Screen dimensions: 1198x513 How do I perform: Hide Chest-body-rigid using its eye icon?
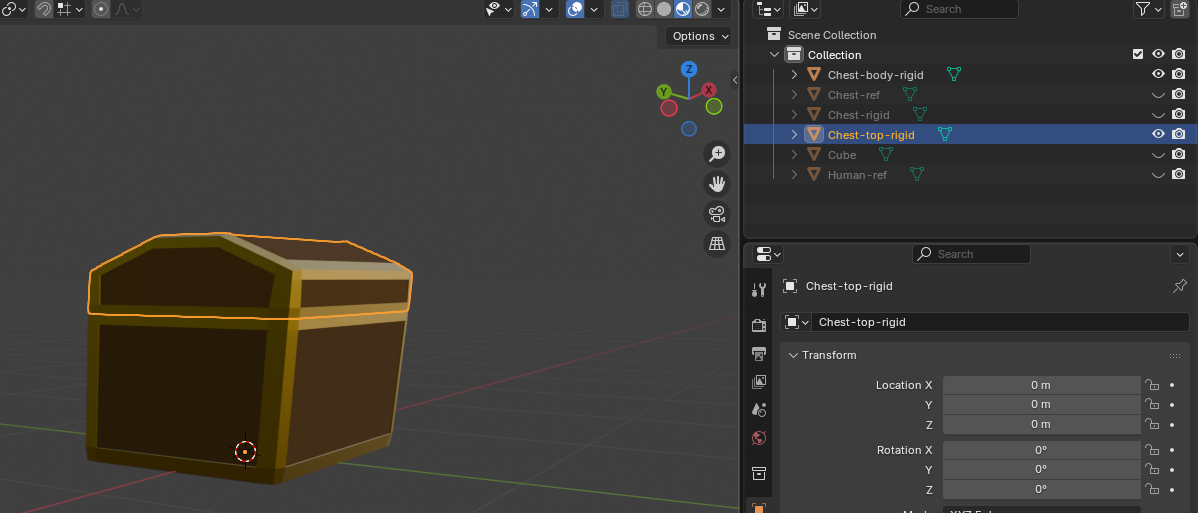point(1158,75)
